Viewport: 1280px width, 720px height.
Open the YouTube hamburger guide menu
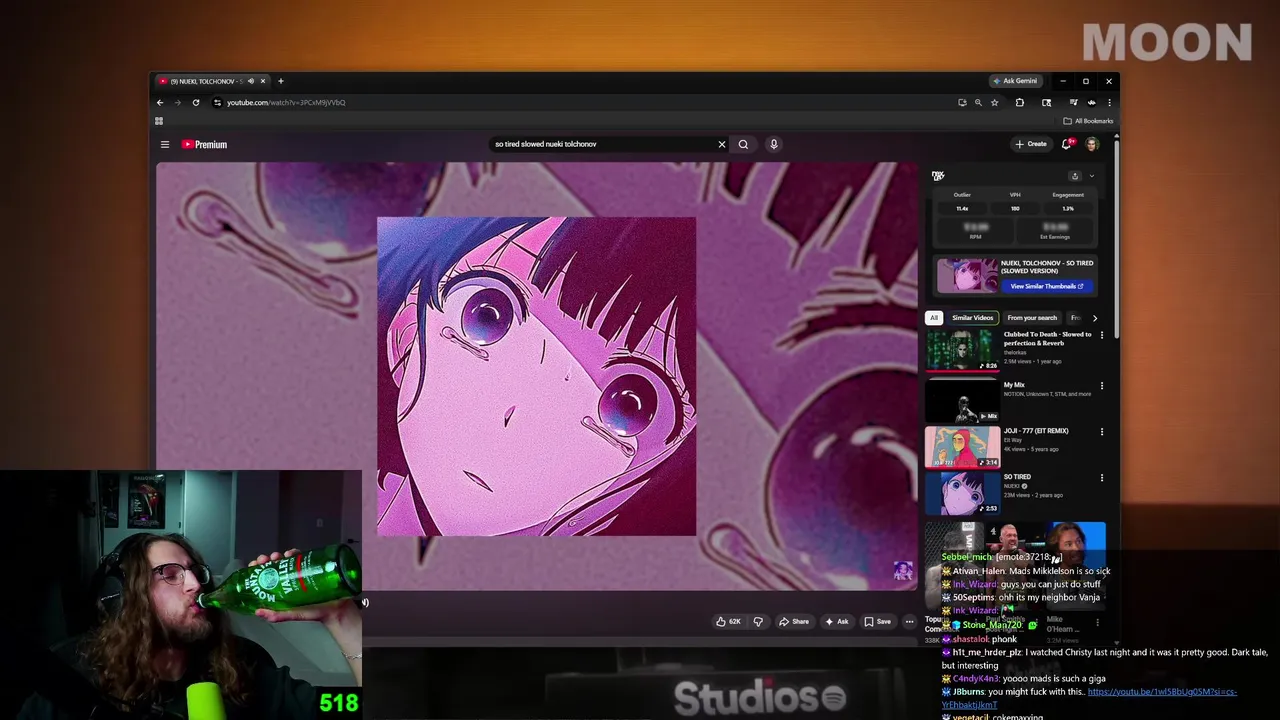pos(165,144)
